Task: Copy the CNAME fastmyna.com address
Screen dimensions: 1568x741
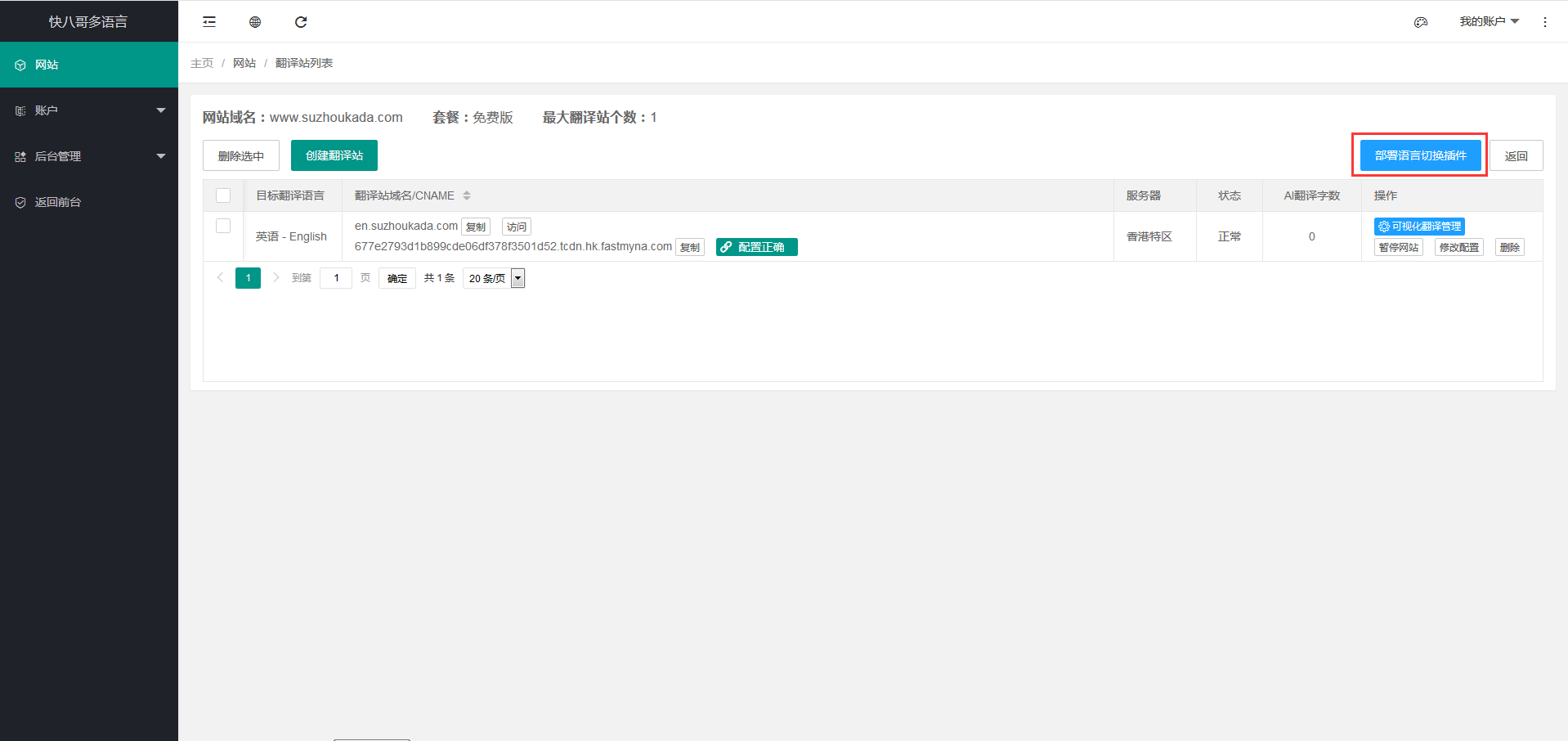Action: tap(690, 247)
